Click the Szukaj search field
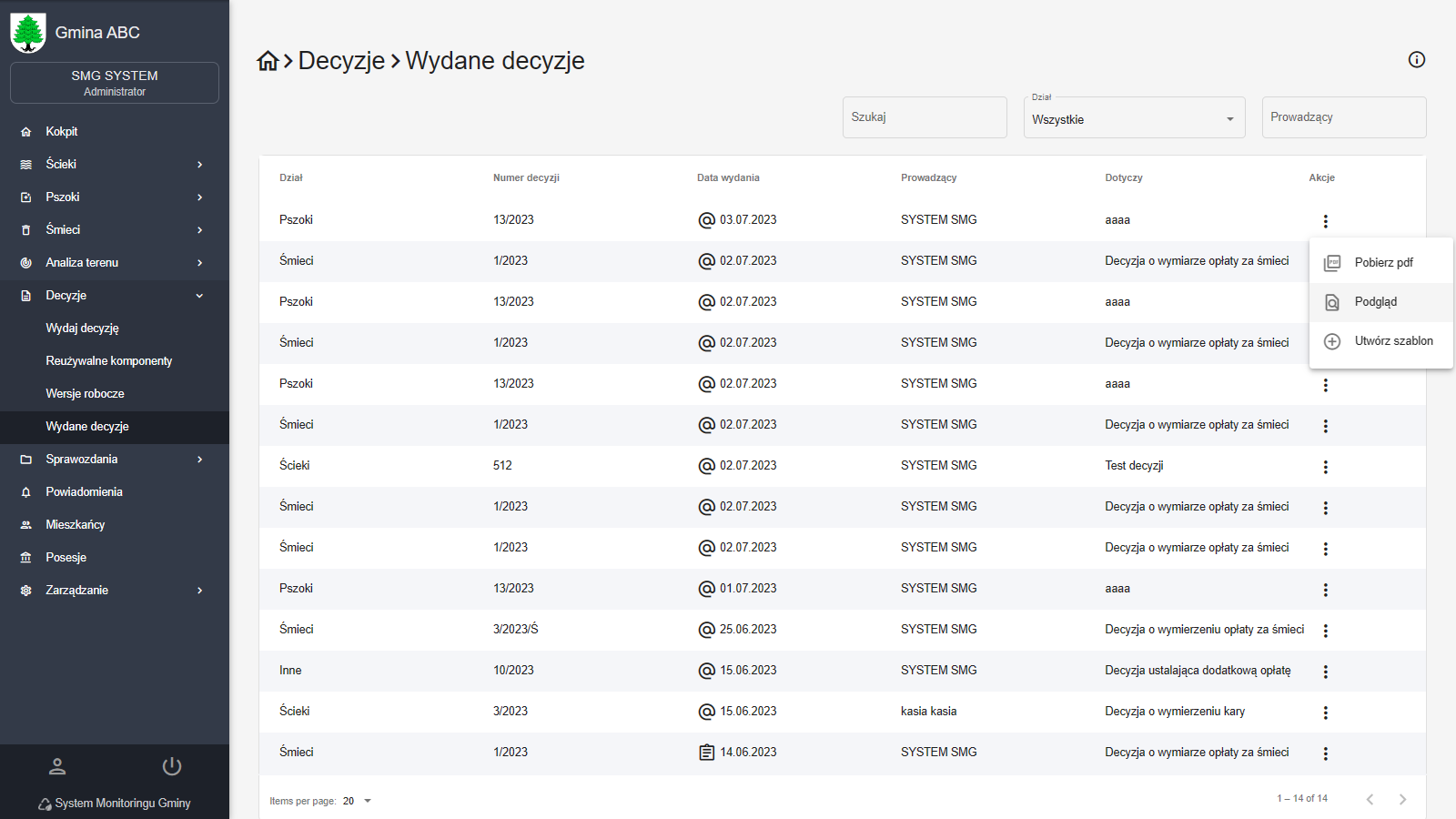The width and height of the screenshot is (1456, 819). pyautogui.click(x=924, y=117)
